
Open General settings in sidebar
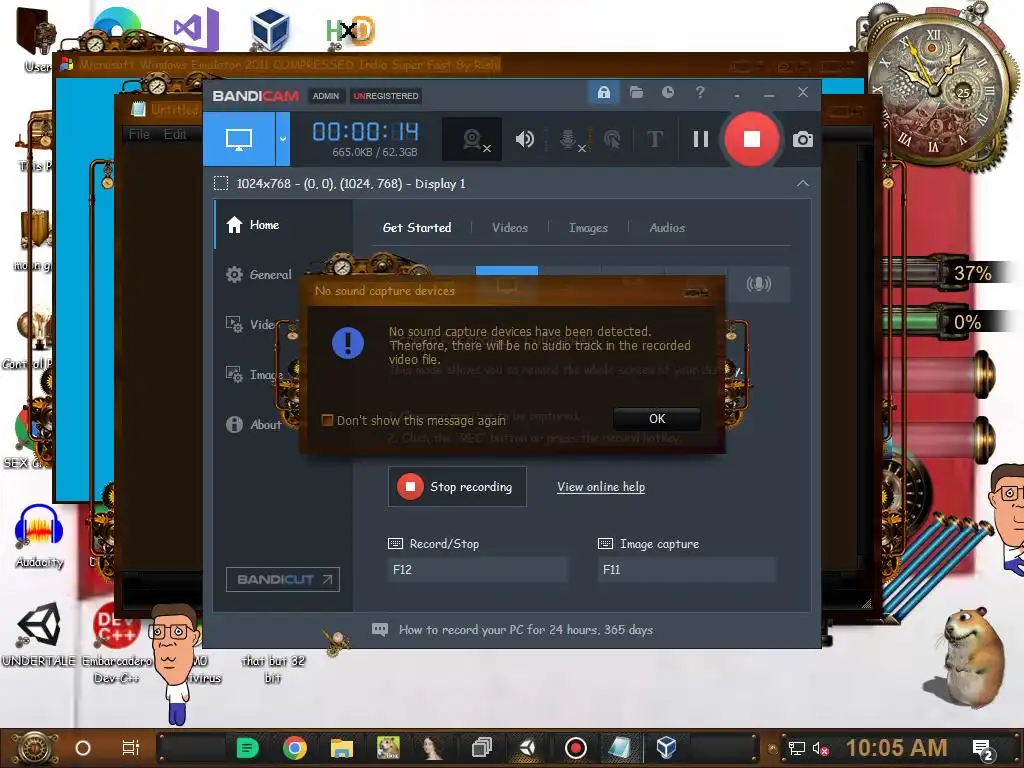[259, 274]
